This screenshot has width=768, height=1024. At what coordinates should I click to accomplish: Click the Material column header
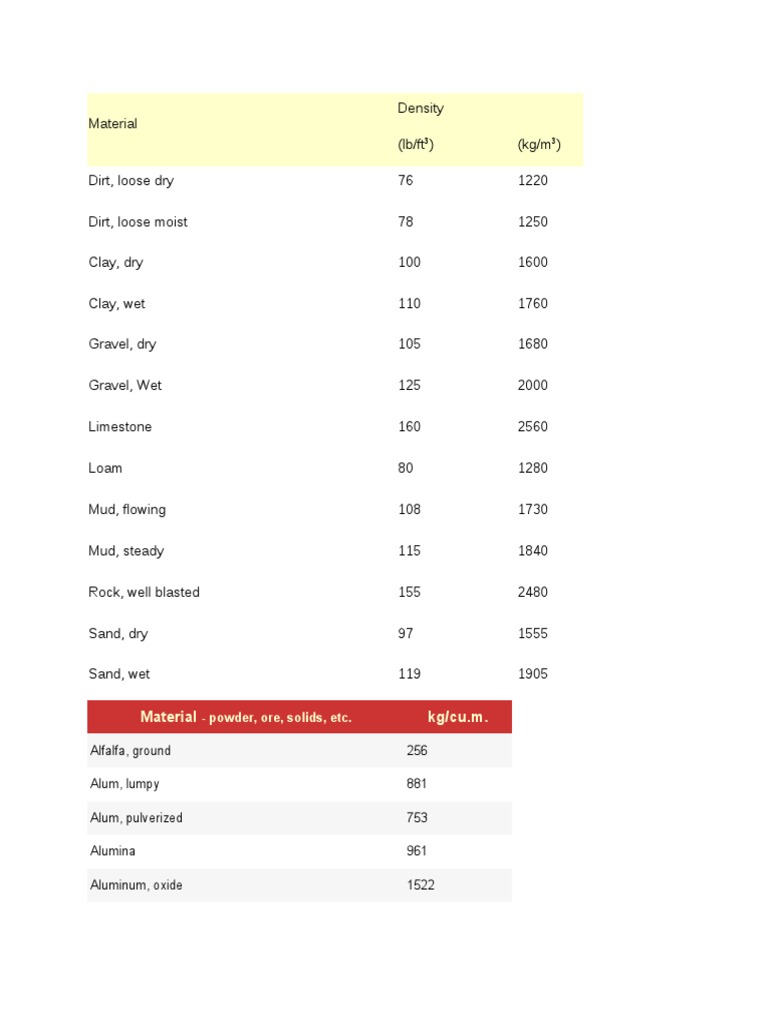pyautogui.click(x=113, y=124)
